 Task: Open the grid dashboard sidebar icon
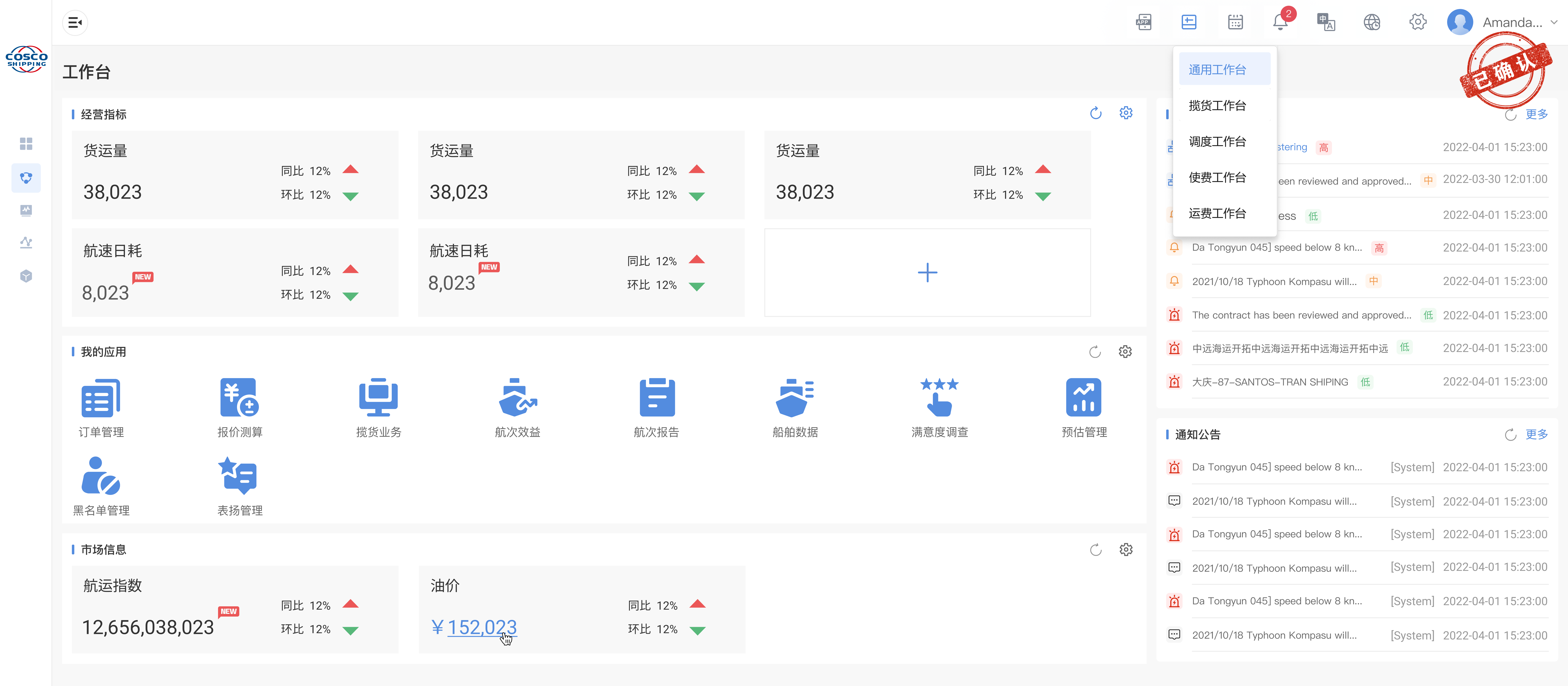(26, 144)
